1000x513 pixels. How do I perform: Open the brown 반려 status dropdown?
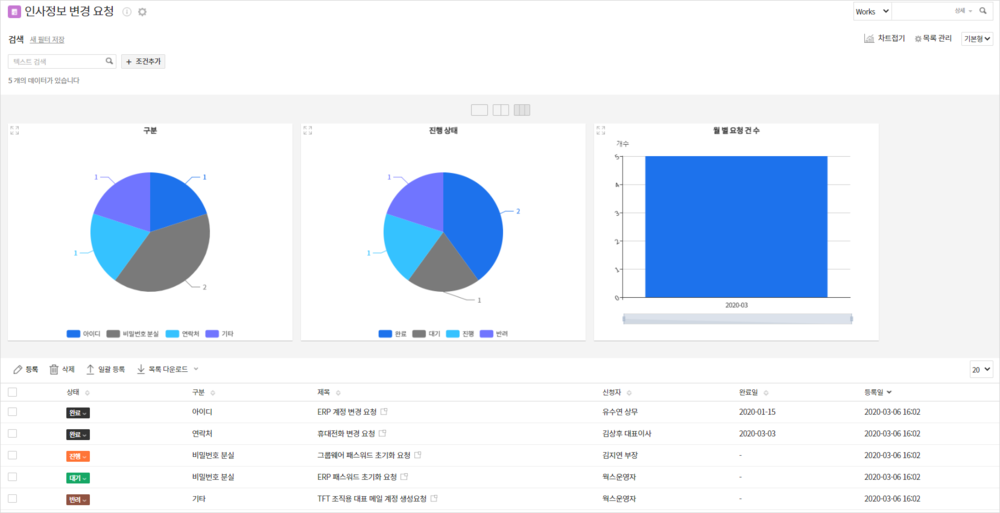click(78, 499)
